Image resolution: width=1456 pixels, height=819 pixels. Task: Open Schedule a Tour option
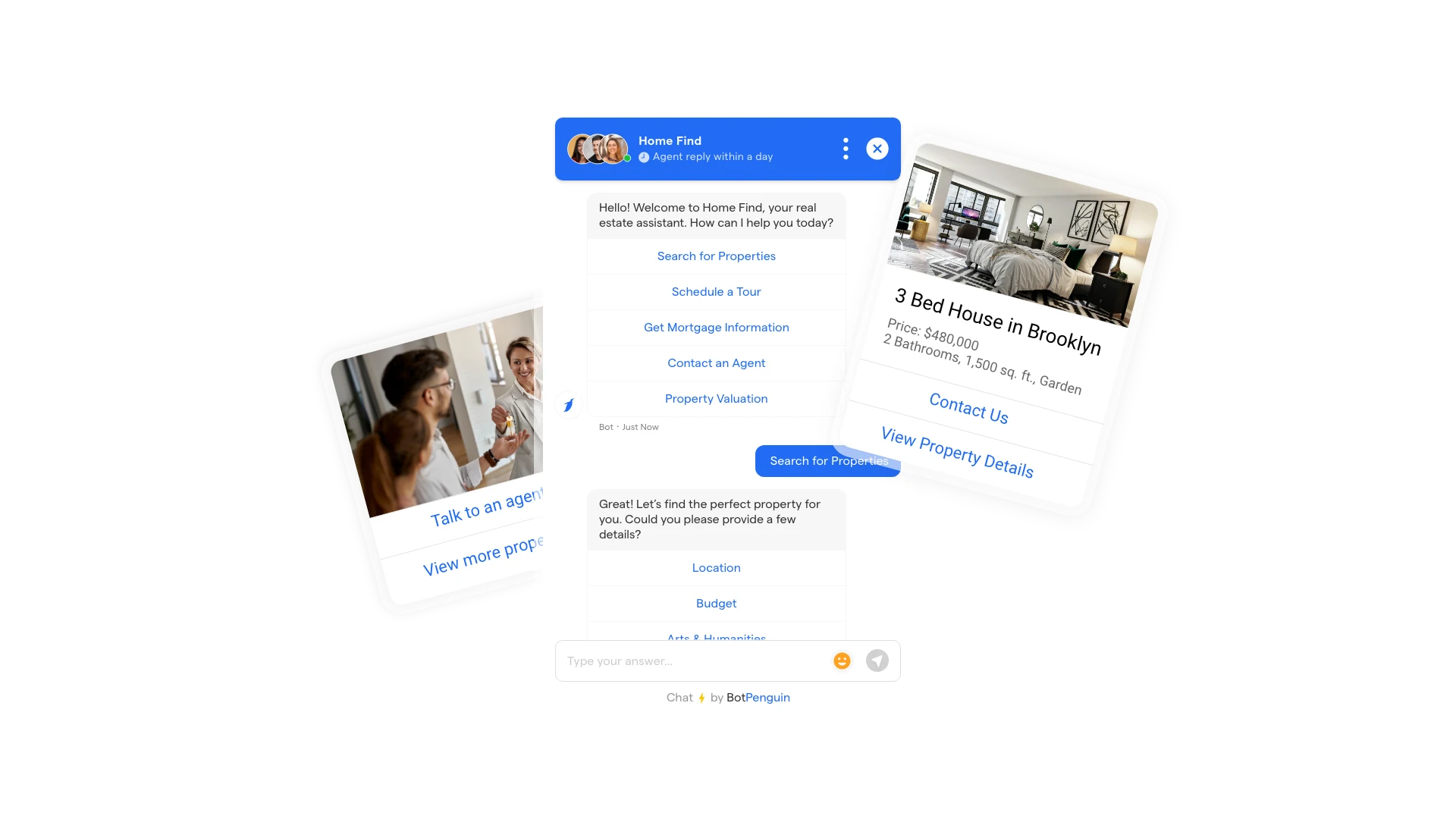coord(716,291)
